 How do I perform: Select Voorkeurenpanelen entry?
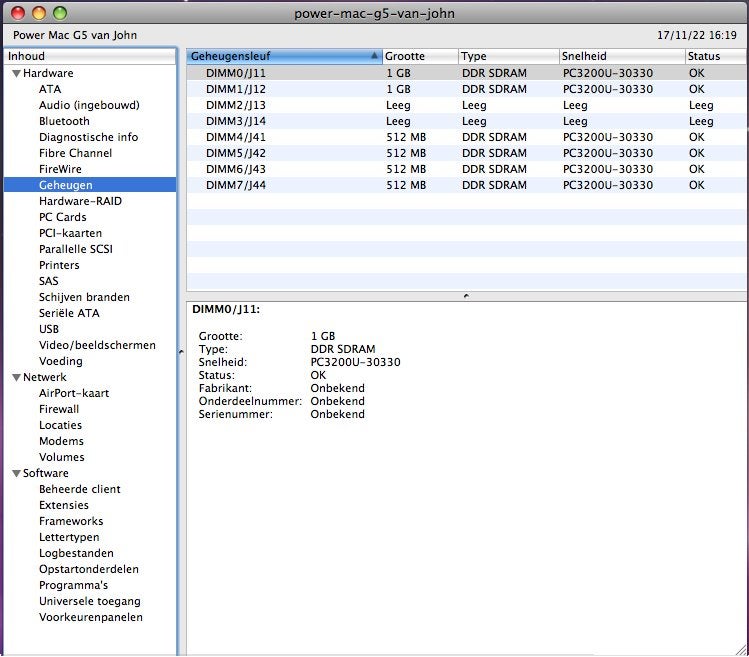[x=91, y=617]
